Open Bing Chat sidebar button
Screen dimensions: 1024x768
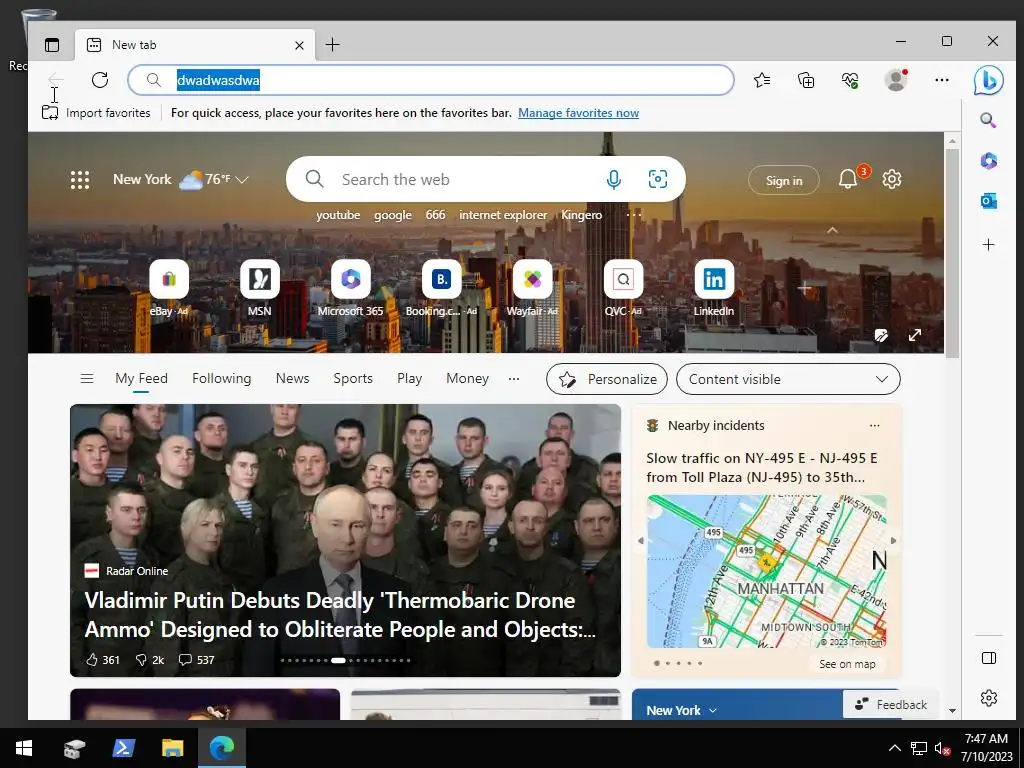coord(989,80)
